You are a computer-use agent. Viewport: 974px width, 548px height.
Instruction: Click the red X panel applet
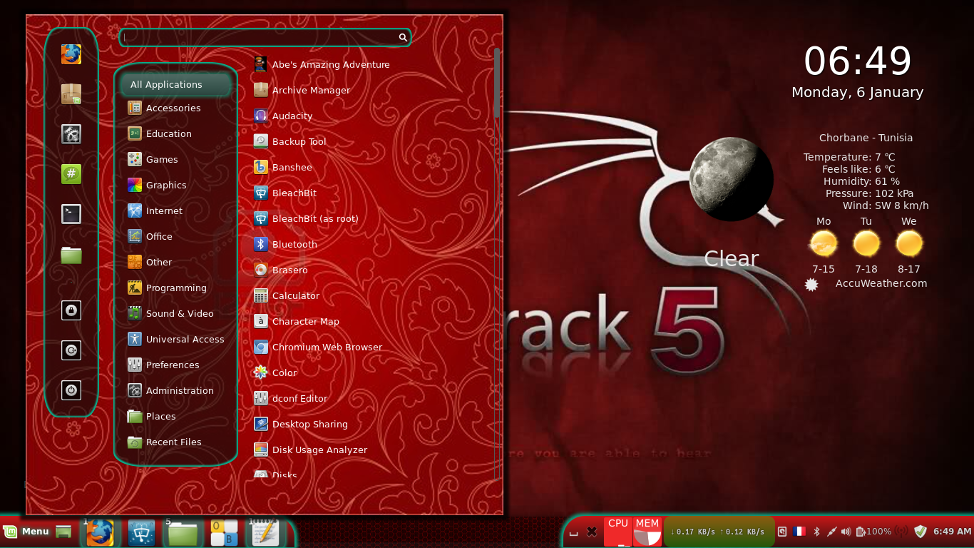(592, 532)
